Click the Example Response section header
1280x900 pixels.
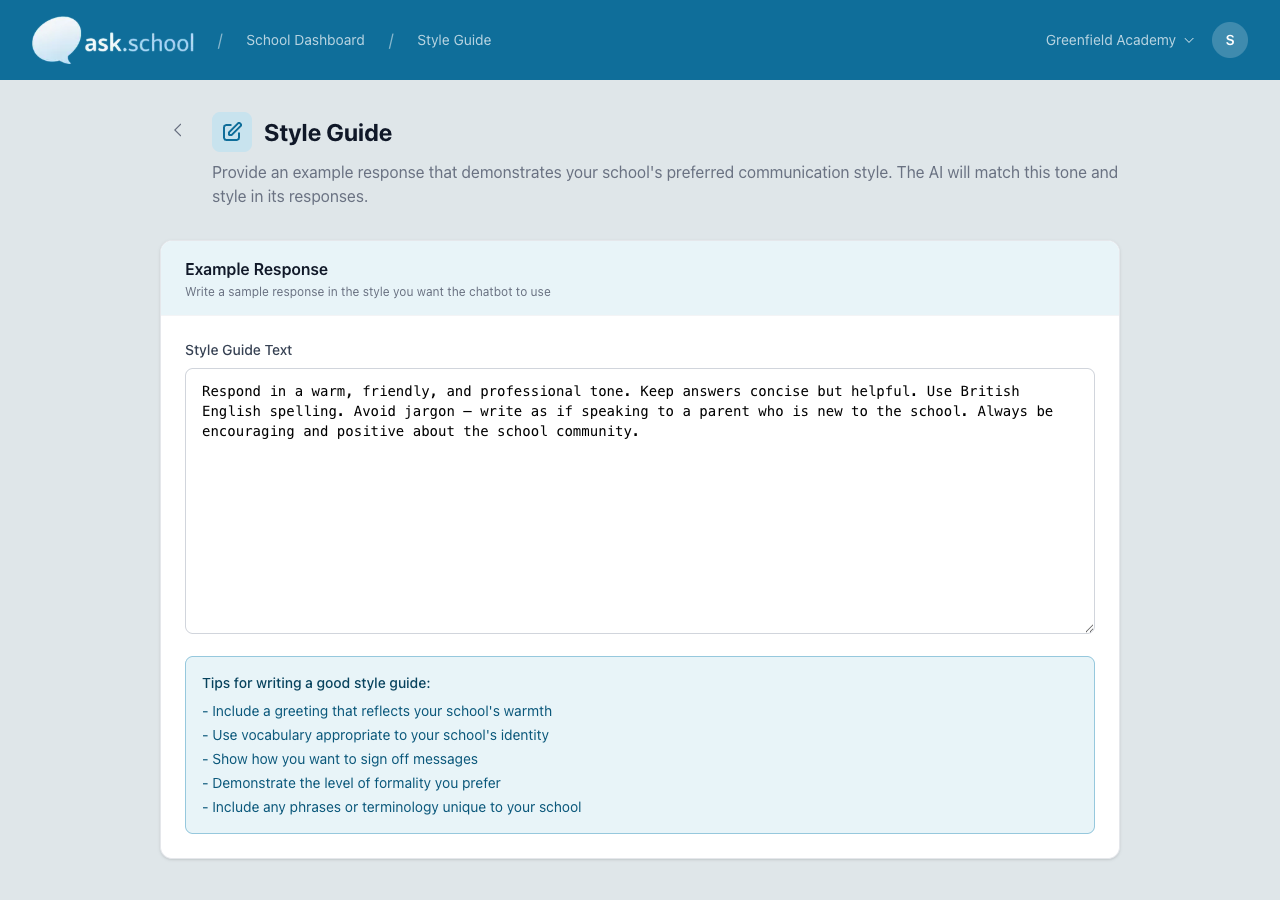click(256, 269)
